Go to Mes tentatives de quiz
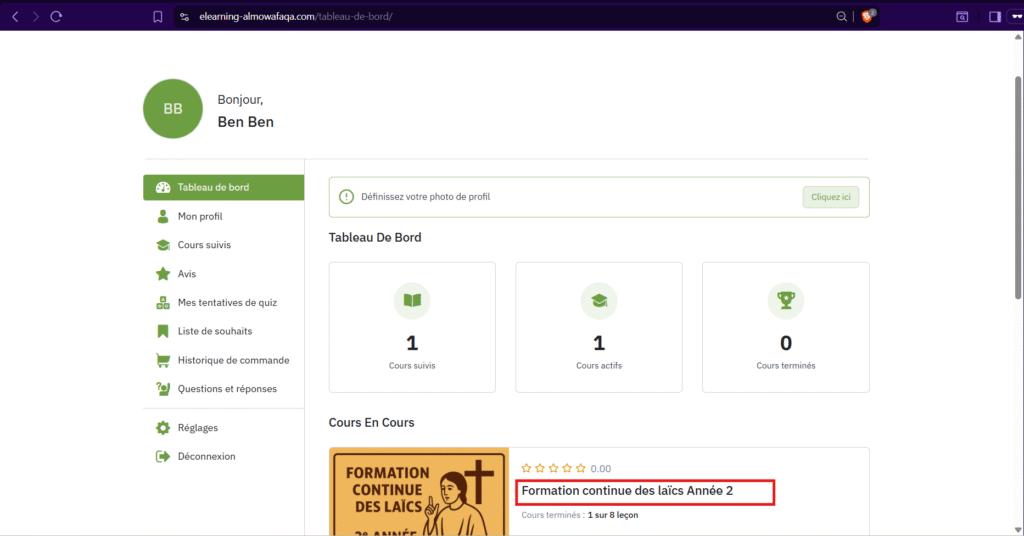The image size is (1024, 536). (x=227, y=302)
